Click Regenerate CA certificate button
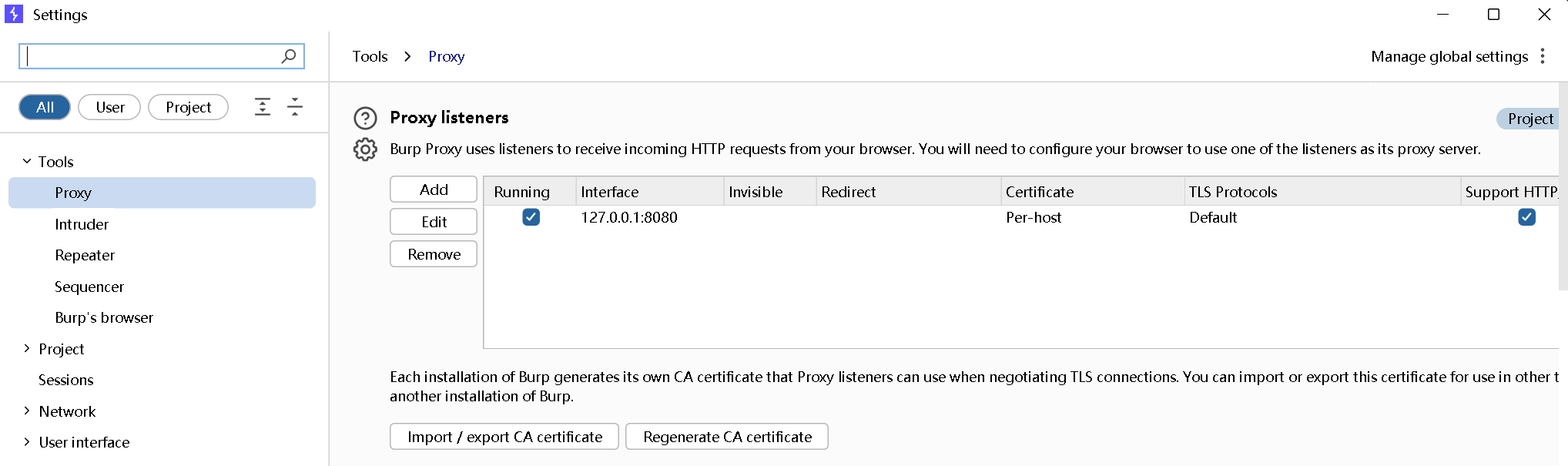The height and width of the screenshot is (466, 1568). click(727, 437)
